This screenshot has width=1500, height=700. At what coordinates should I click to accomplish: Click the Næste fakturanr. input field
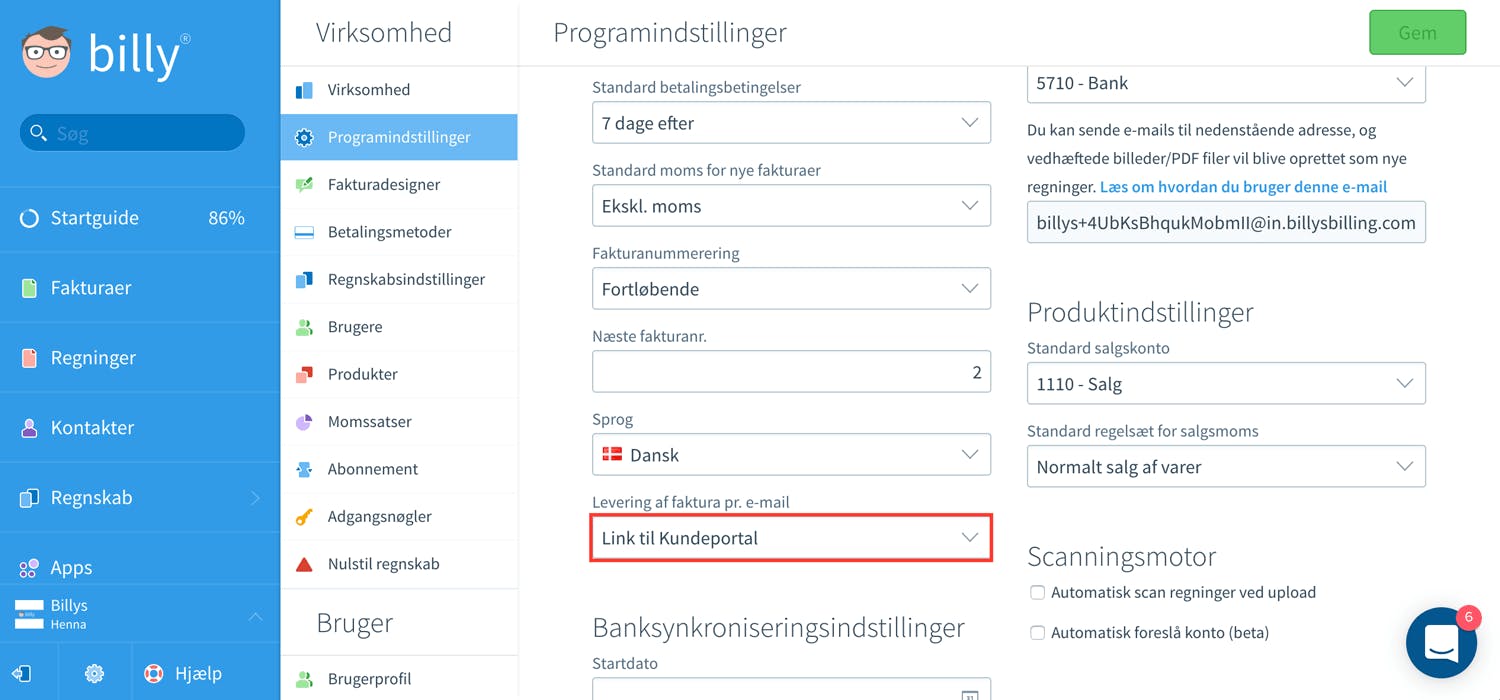point(791,372)
